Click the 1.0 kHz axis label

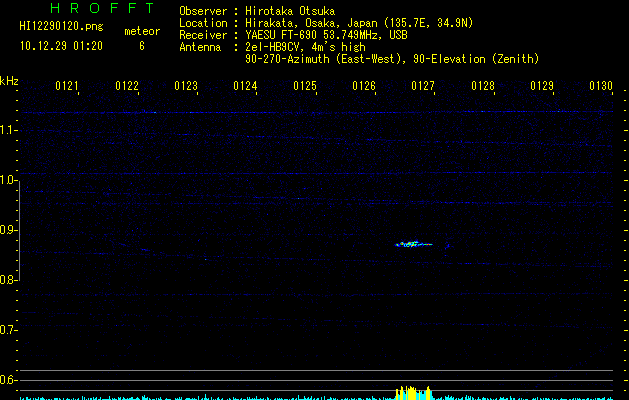(x=8, y=180)
